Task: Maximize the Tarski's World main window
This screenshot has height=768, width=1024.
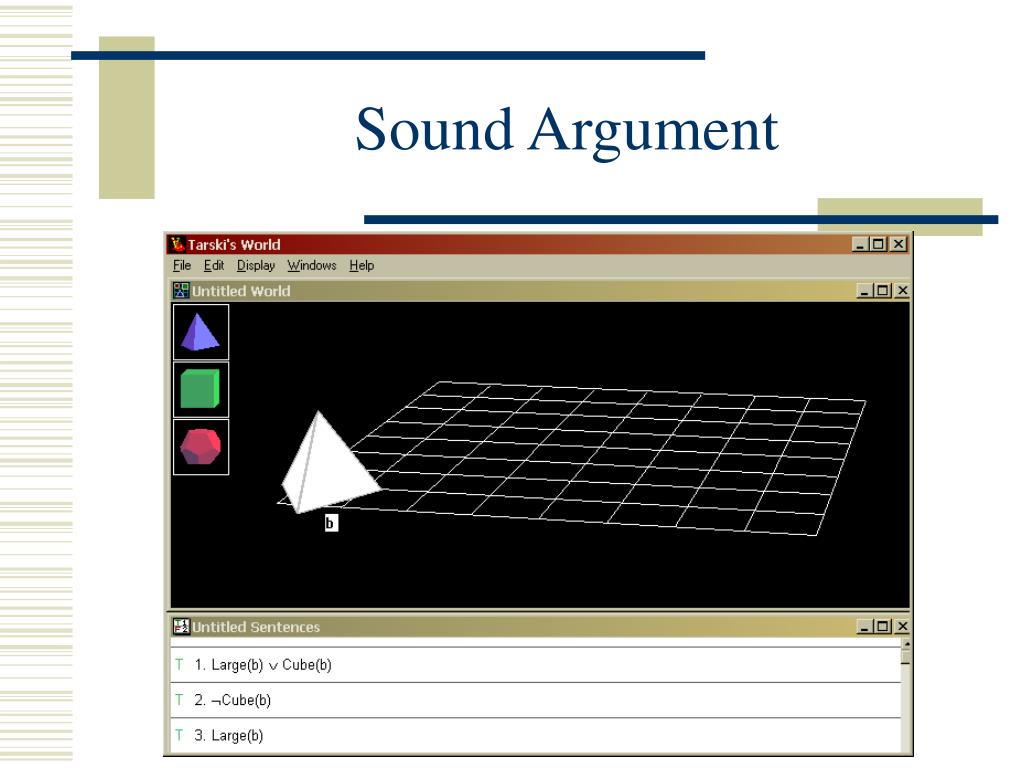Action: coord(878,244)
